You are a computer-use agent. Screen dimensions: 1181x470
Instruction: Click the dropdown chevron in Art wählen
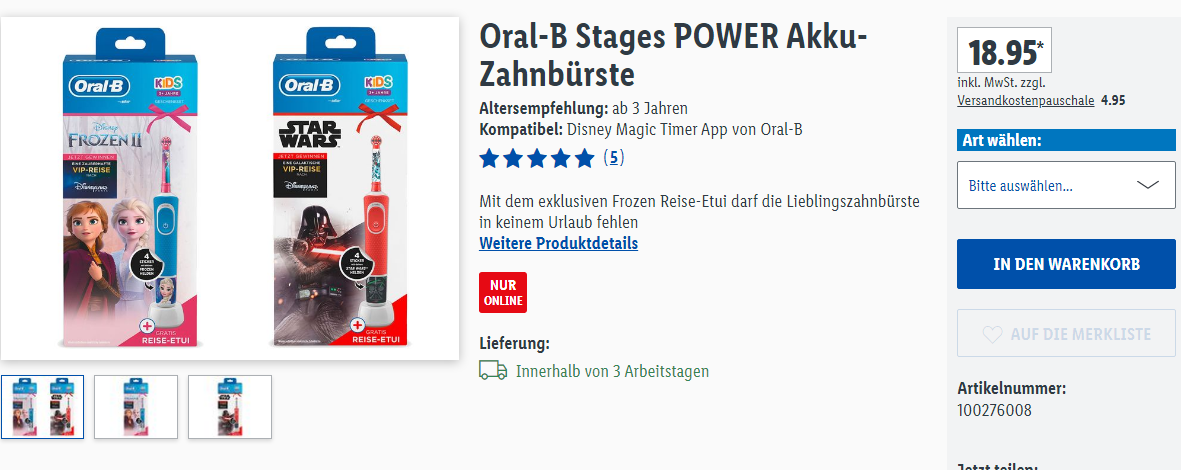coord(1147,185)
